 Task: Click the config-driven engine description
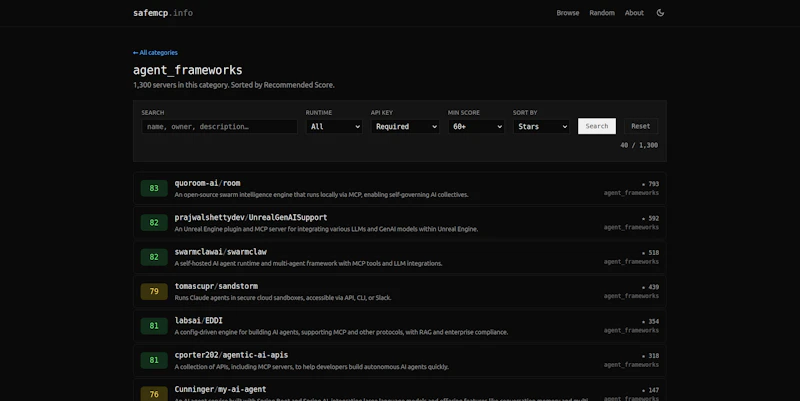click(341, 332)
